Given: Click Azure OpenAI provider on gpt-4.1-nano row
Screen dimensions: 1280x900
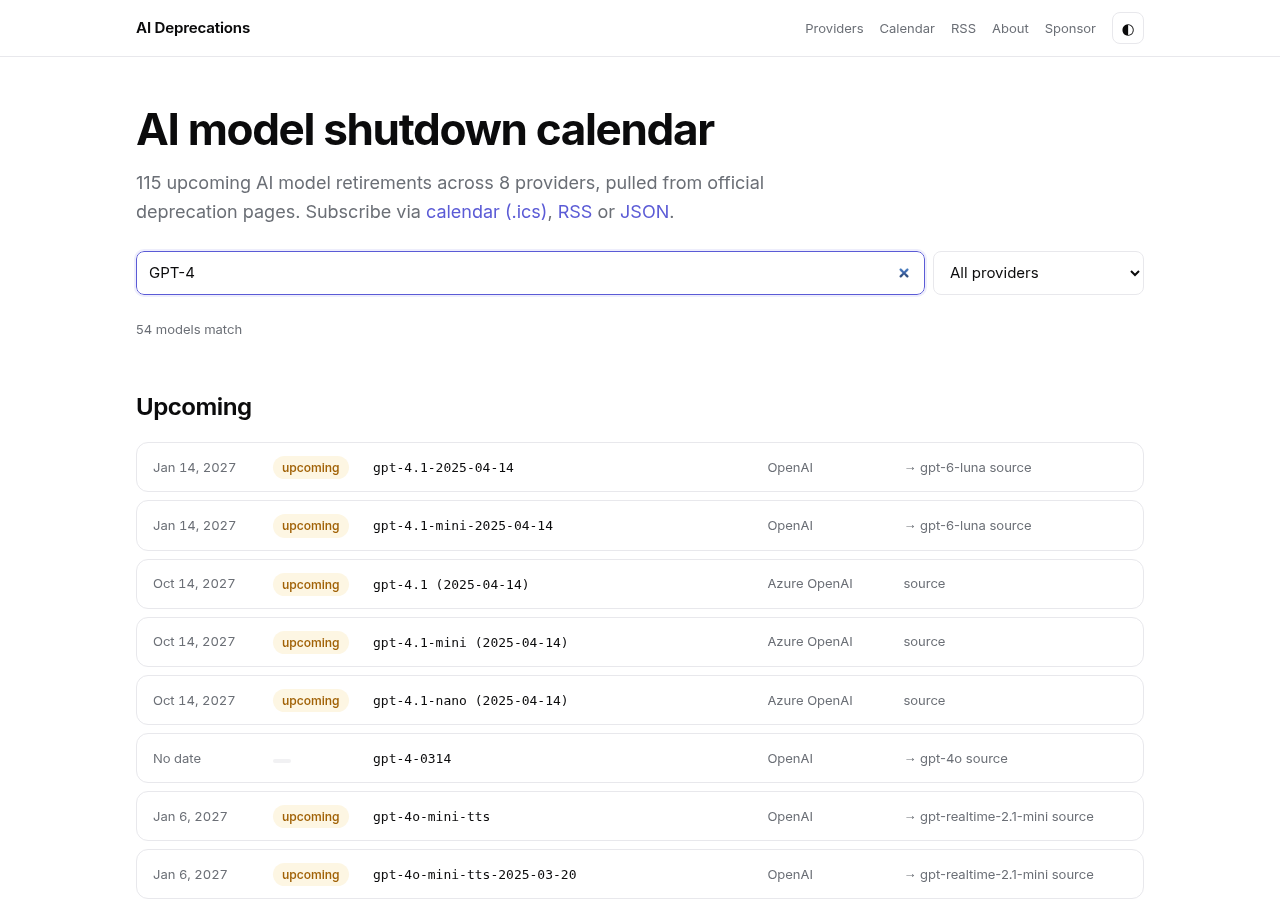Looking at the screenshot, I should [x=810, y=700].
